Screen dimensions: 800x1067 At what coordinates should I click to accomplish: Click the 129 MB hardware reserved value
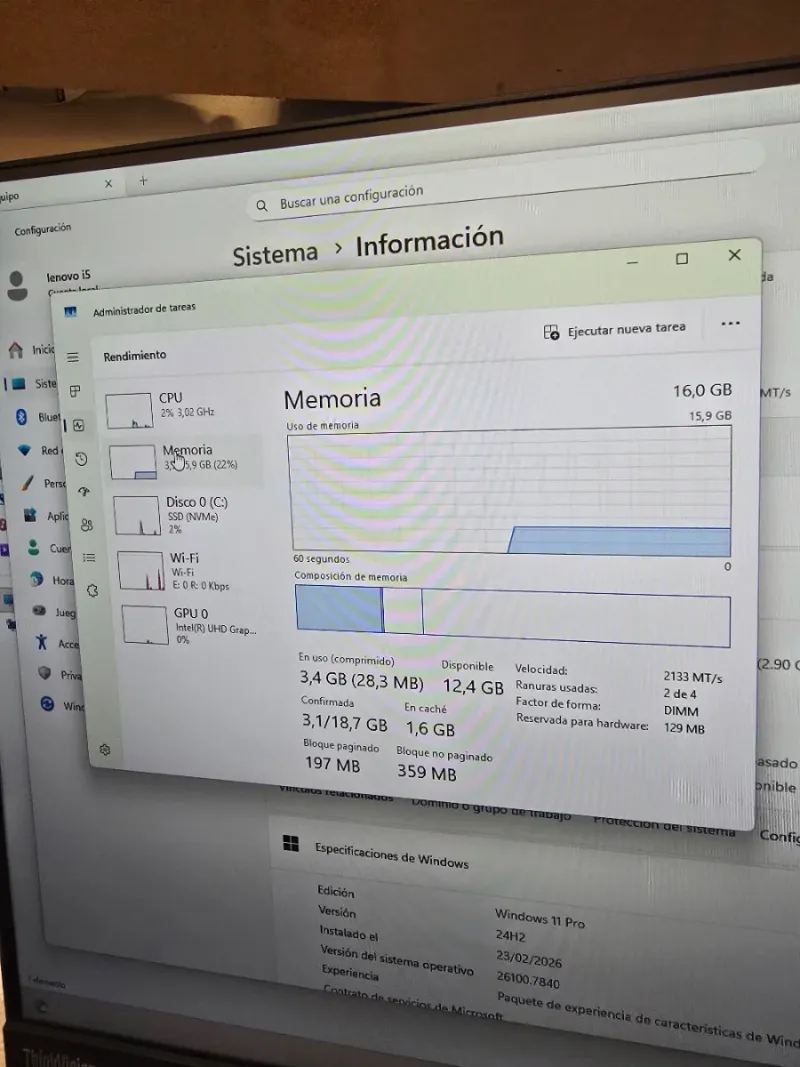[x=684, y=729]
